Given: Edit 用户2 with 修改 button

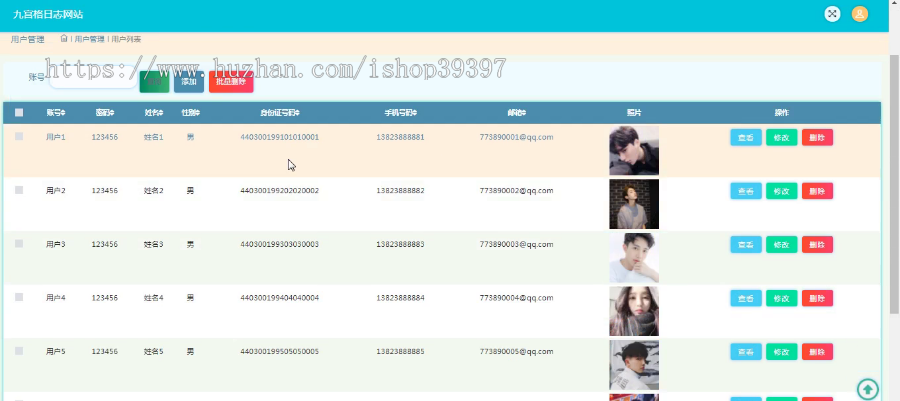Looking at the screenshot, I should 781,191.
